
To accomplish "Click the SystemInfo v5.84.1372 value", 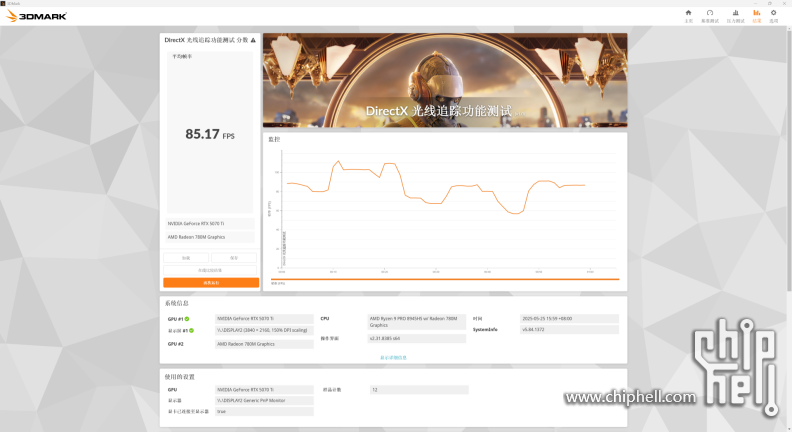I will (569, 329).
